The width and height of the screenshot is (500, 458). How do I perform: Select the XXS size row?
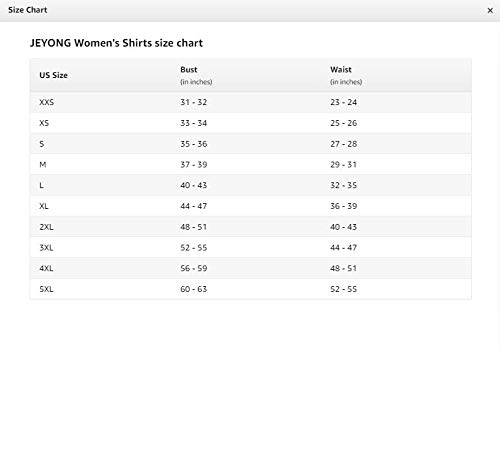point(251,102)
